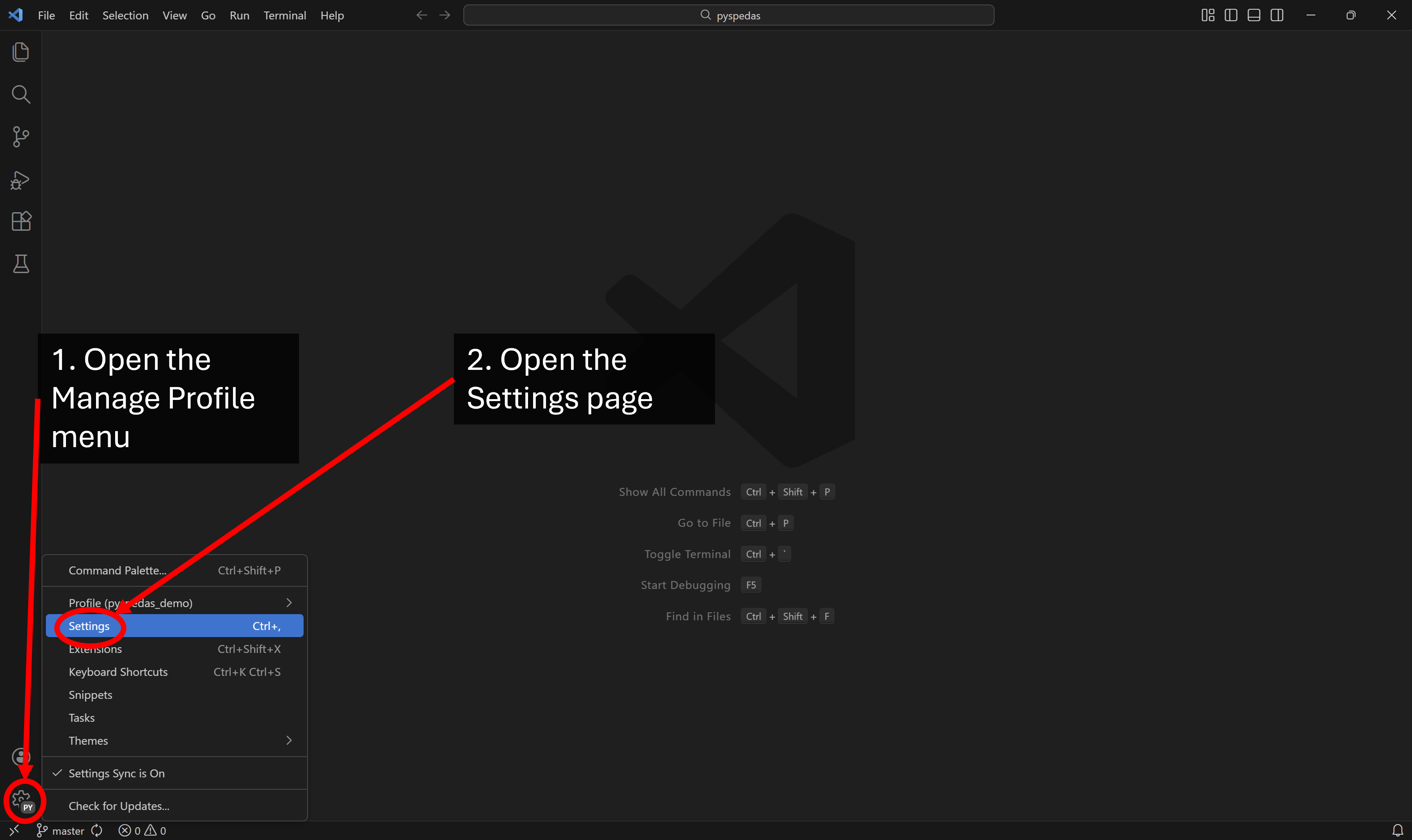Open the Source Control view

click(x=21, y=137)
